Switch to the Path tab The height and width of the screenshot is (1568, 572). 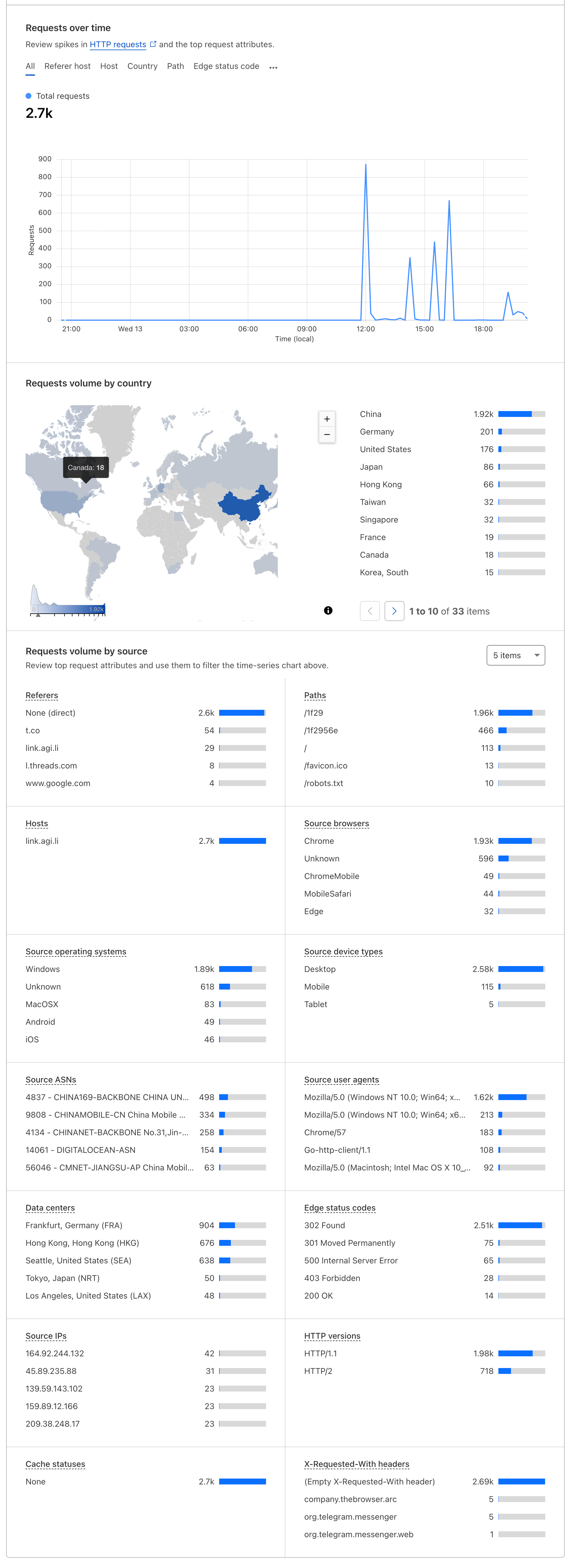point(175,66)
